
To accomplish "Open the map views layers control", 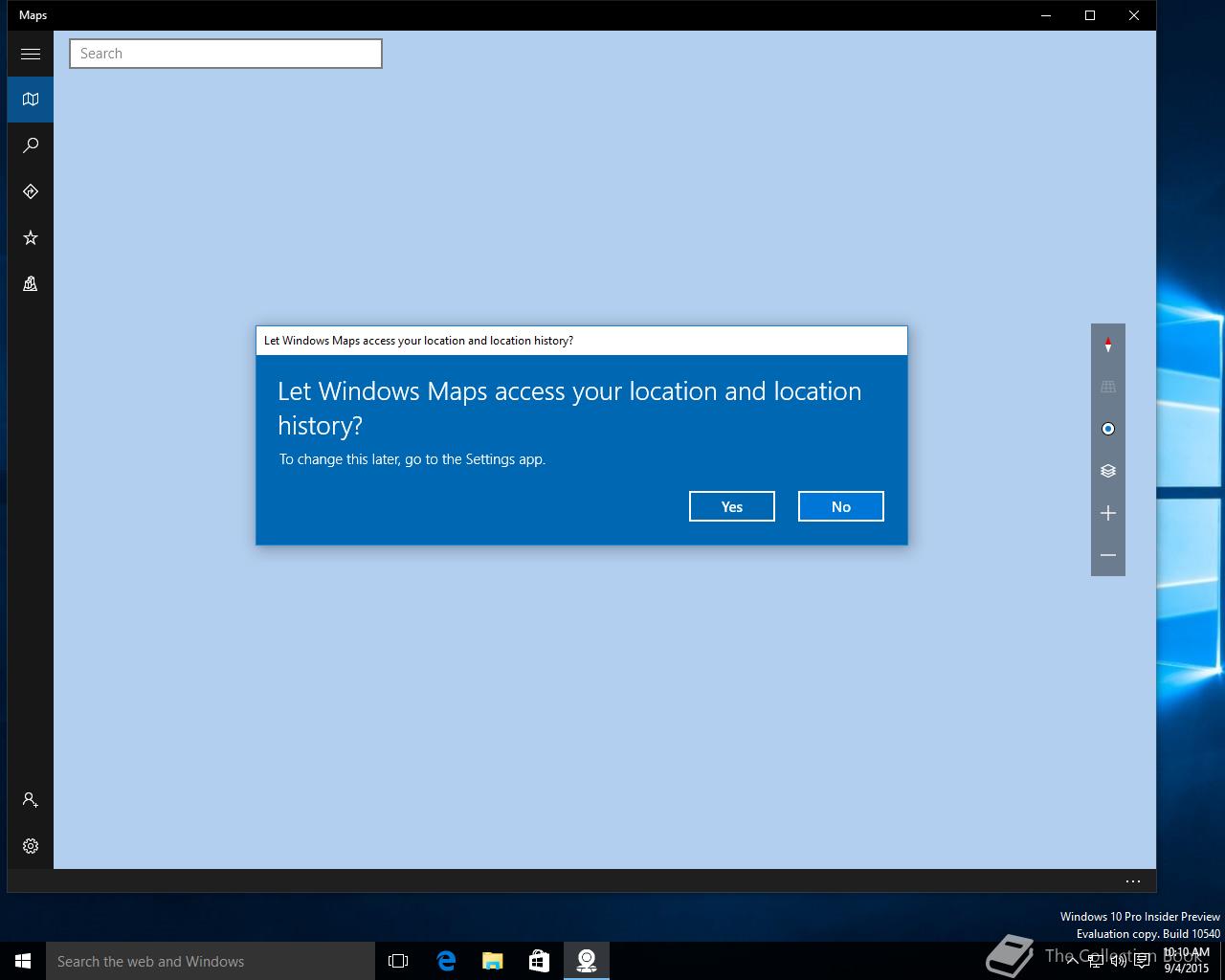I will point(1108,471).
